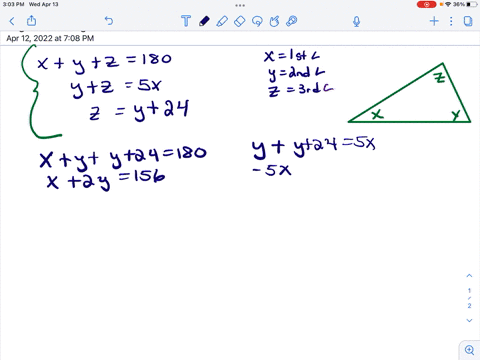Open the three-dot more options menu
The image size is (480, 360).
451,21
